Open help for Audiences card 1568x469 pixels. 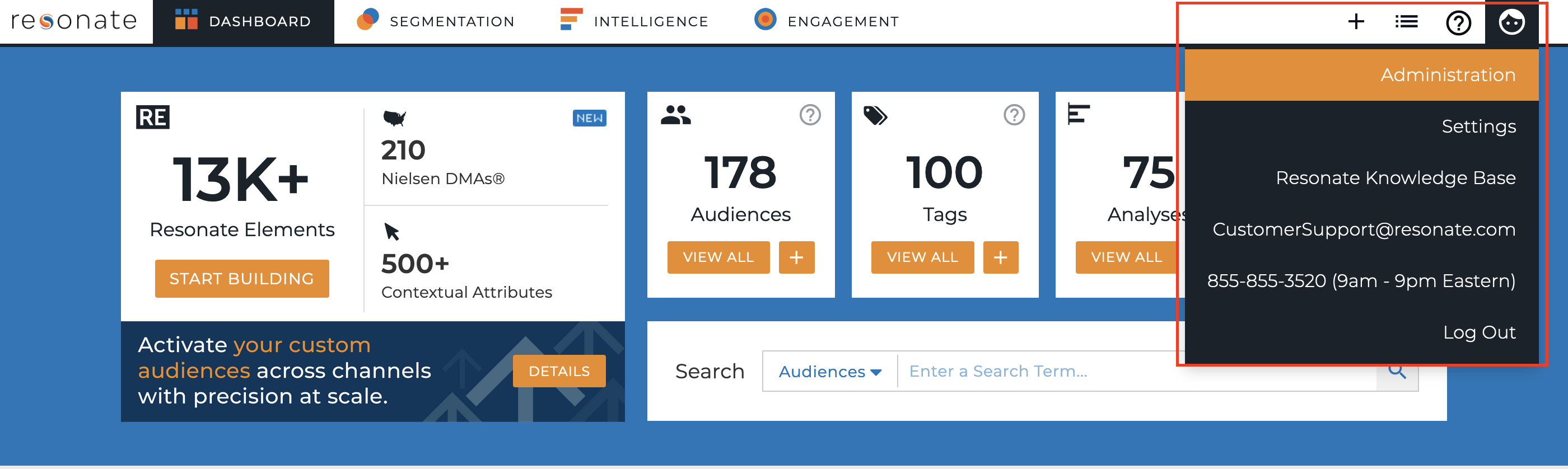[810, 115]
